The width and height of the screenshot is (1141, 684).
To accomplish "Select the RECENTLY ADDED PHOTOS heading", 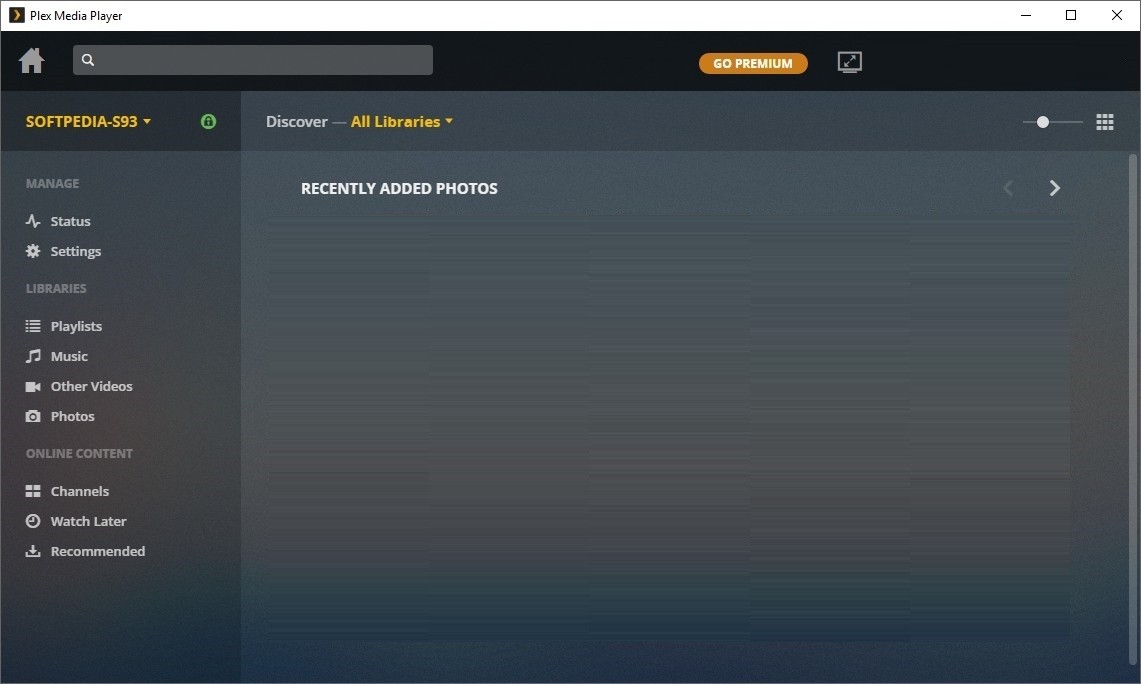I will click(399, 188).
